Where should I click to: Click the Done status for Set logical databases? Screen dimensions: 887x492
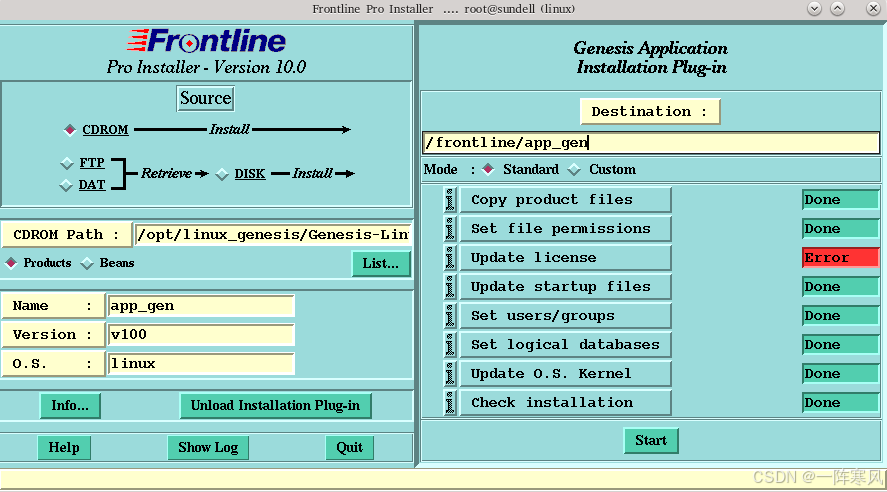point(841,344)
